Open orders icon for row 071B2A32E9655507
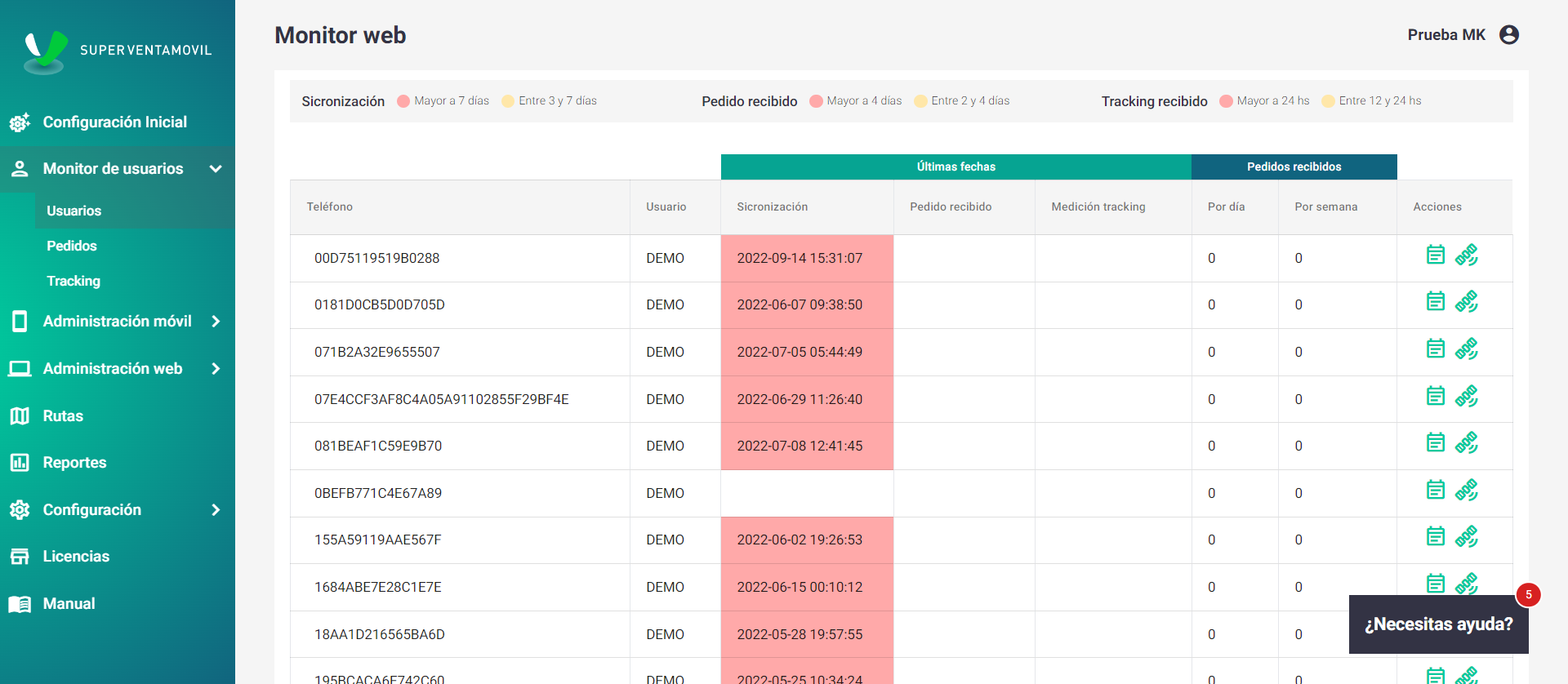This screenshot has height=684, width=1568. pyautogui.click(x=1436, y=349)
